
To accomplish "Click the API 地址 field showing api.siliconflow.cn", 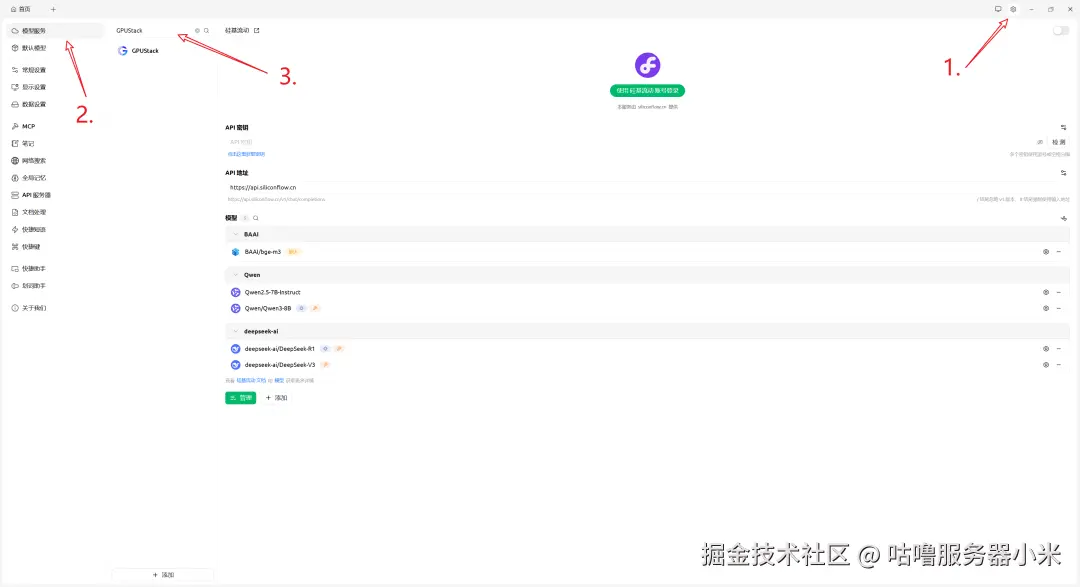I will 647,187.
